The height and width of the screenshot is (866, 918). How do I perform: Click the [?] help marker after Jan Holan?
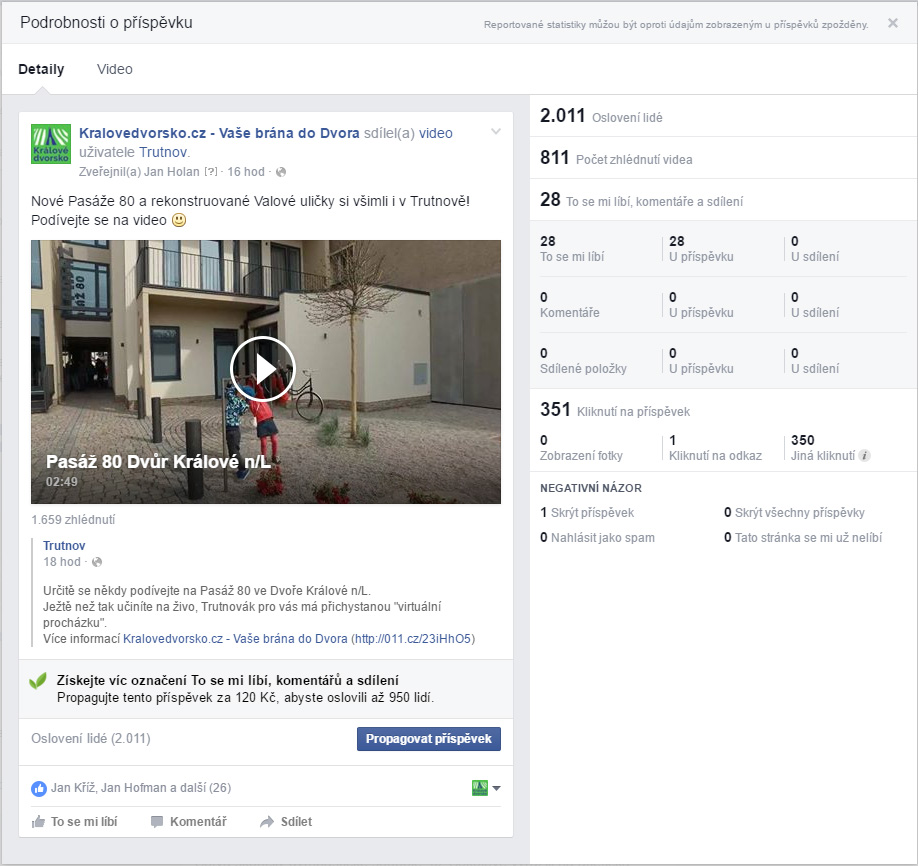coord(210,172)
